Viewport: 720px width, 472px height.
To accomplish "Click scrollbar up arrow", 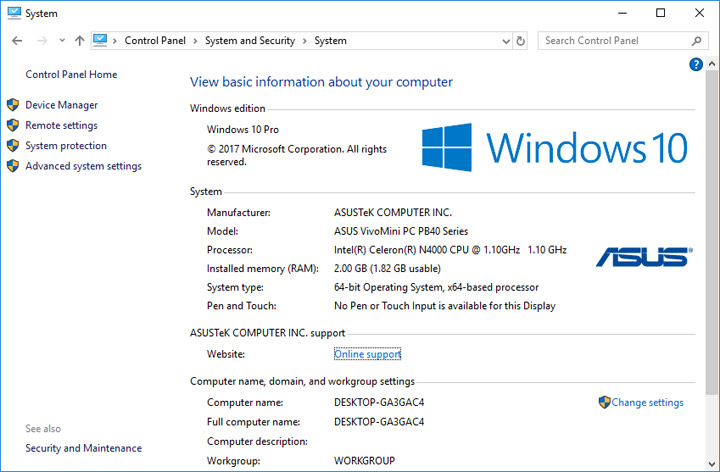I will click(712, 64).
